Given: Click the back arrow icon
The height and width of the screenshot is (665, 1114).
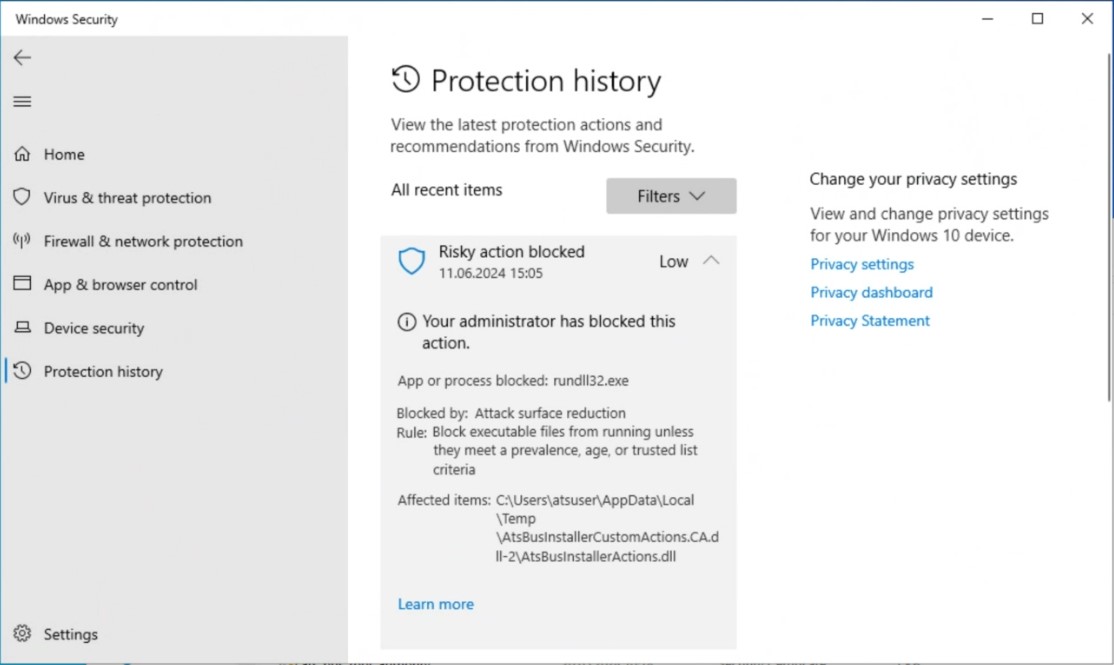Looking at the screenshot, I should tap(22, 58).
